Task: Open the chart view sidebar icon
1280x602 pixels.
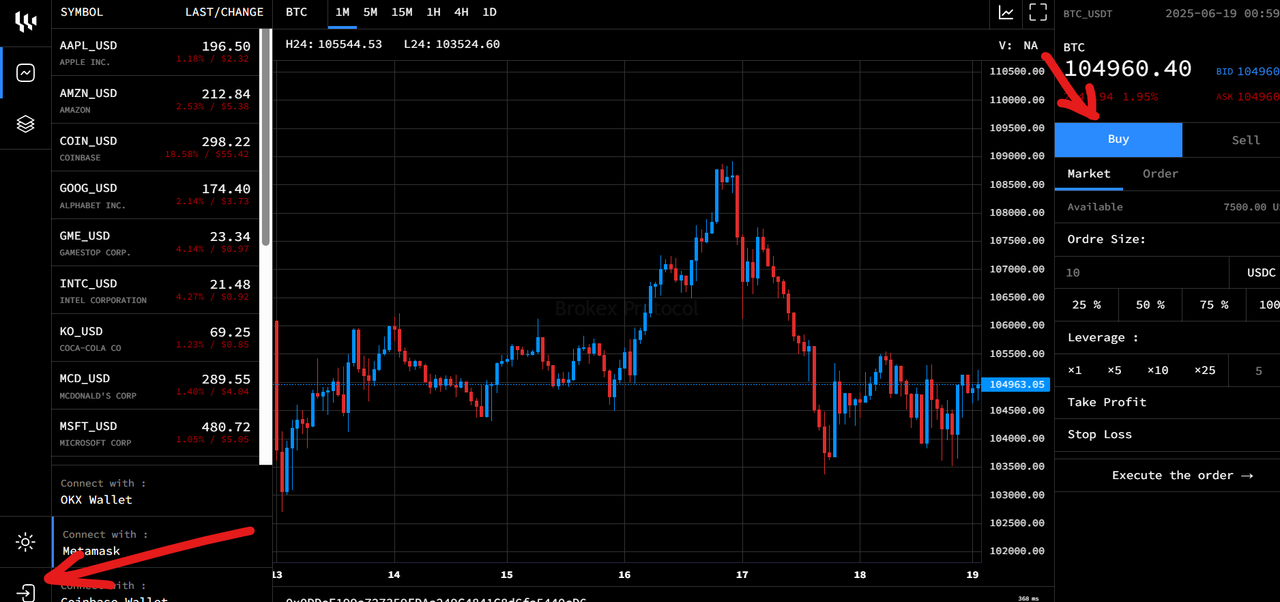Action: [x=26, y=73]
